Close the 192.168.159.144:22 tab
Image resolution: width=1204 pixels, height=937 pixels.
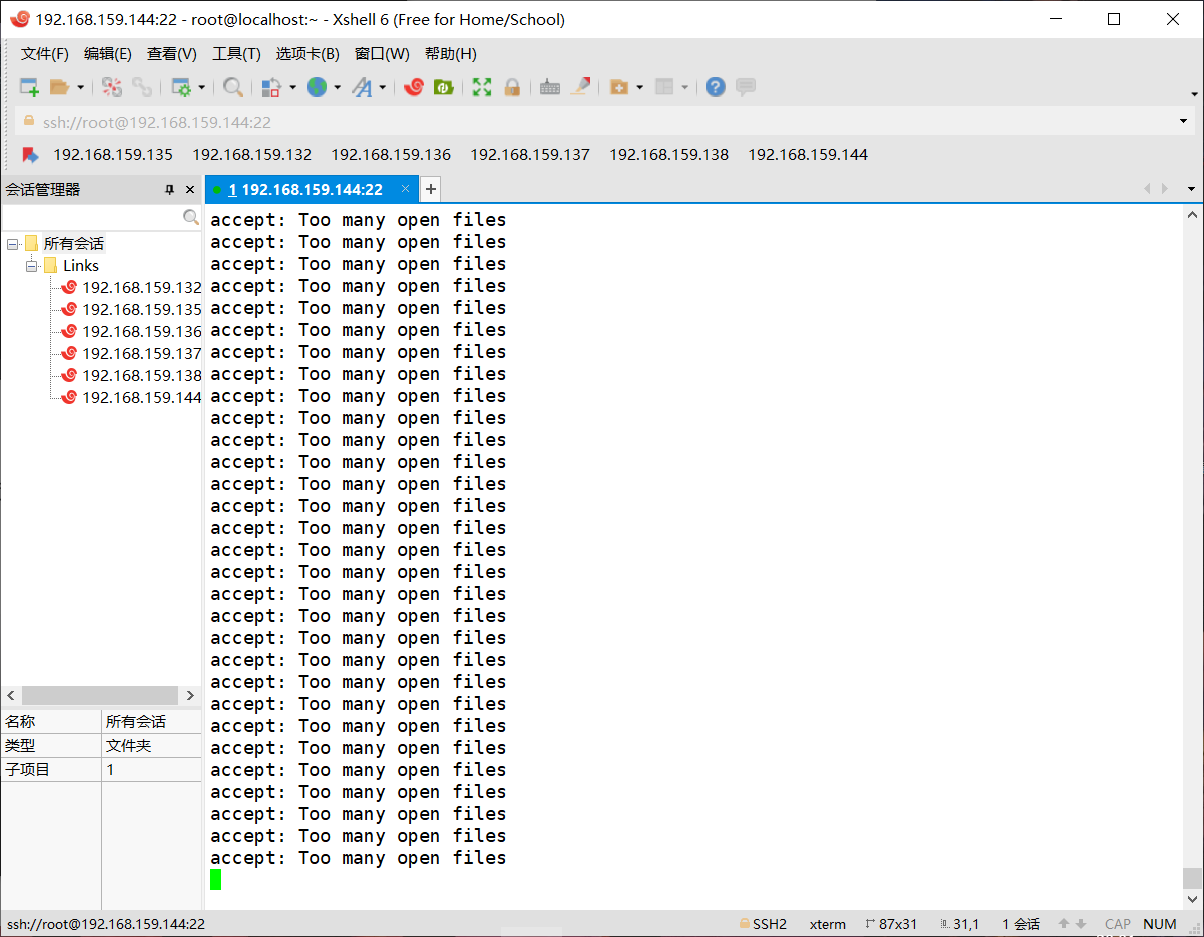(405, 189)
